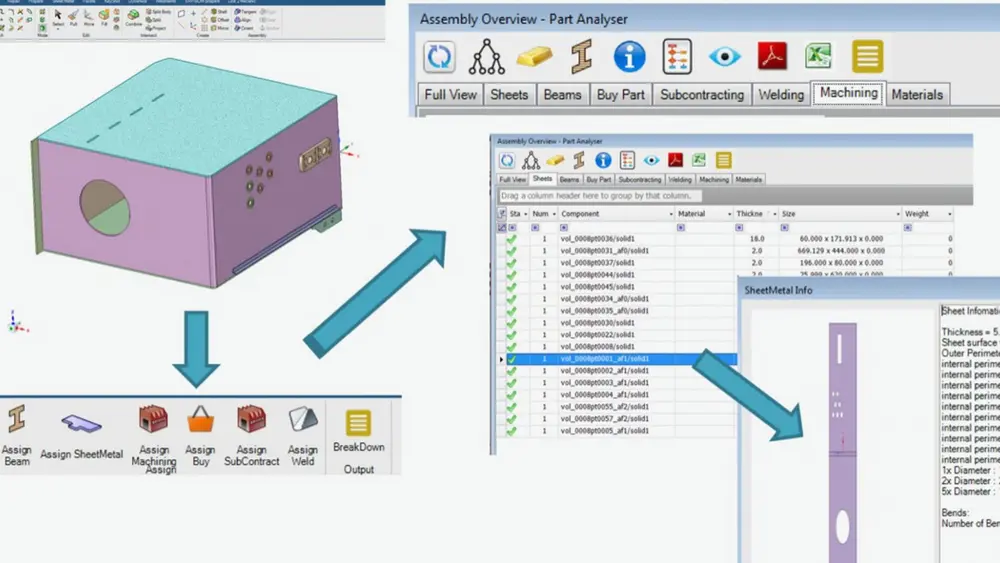Click the blue Info icon
Image resolution: width=1000 pixels, height=563 pixels.
point(629,57)
